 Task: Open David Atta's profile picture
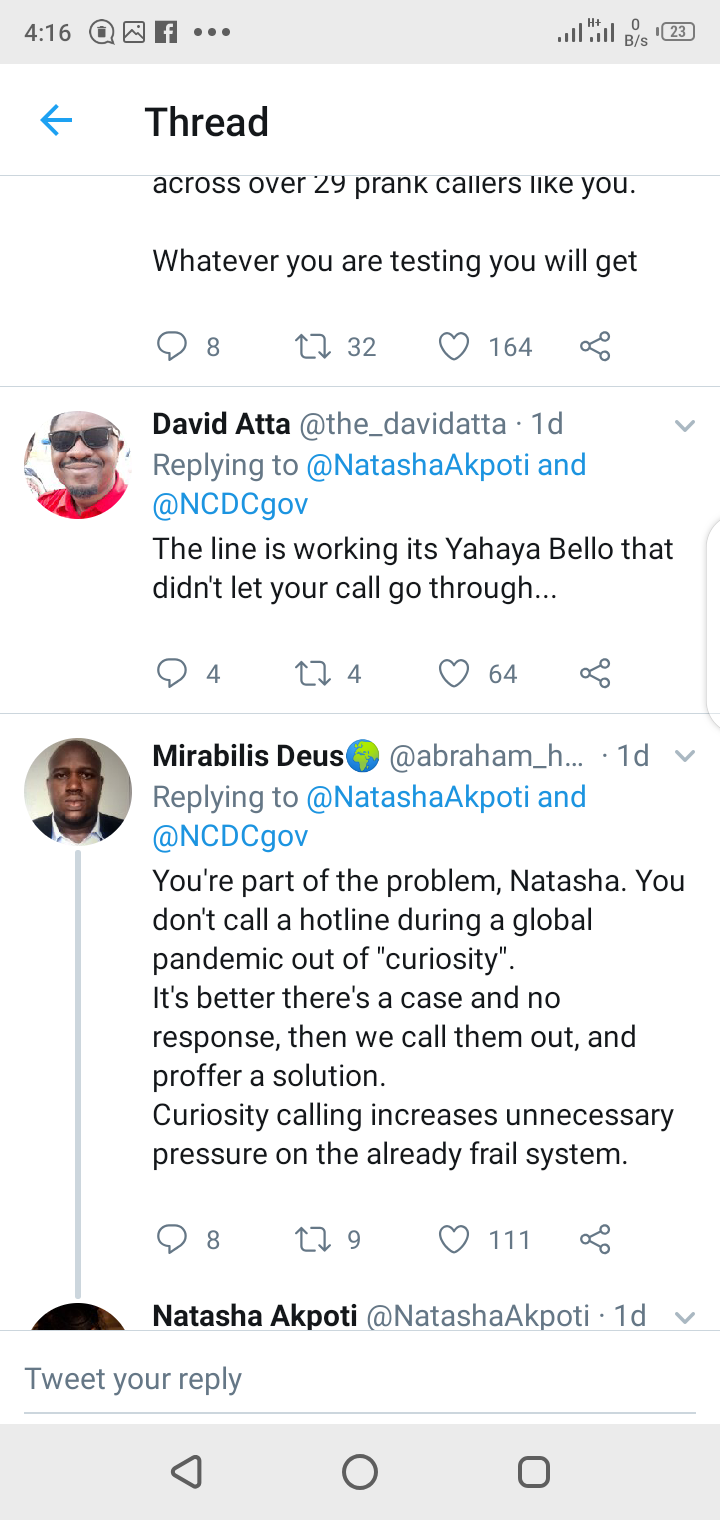(77, 464)
